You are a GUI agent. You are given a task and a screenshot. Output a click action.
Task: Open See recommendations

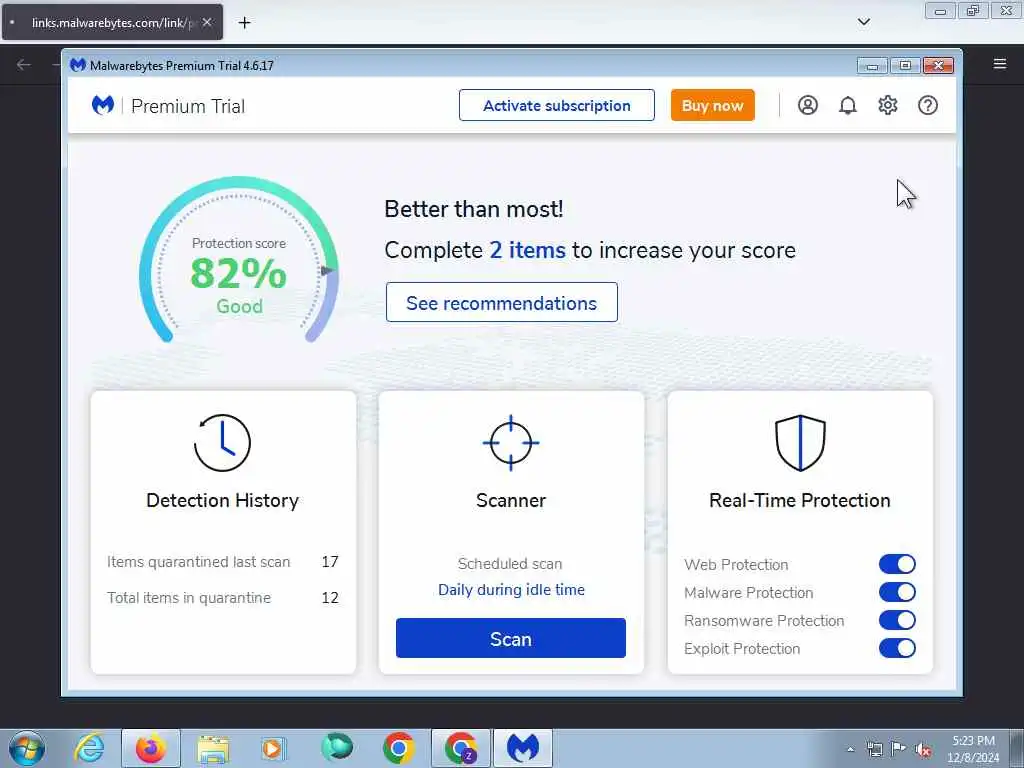[x=502, y=302]
